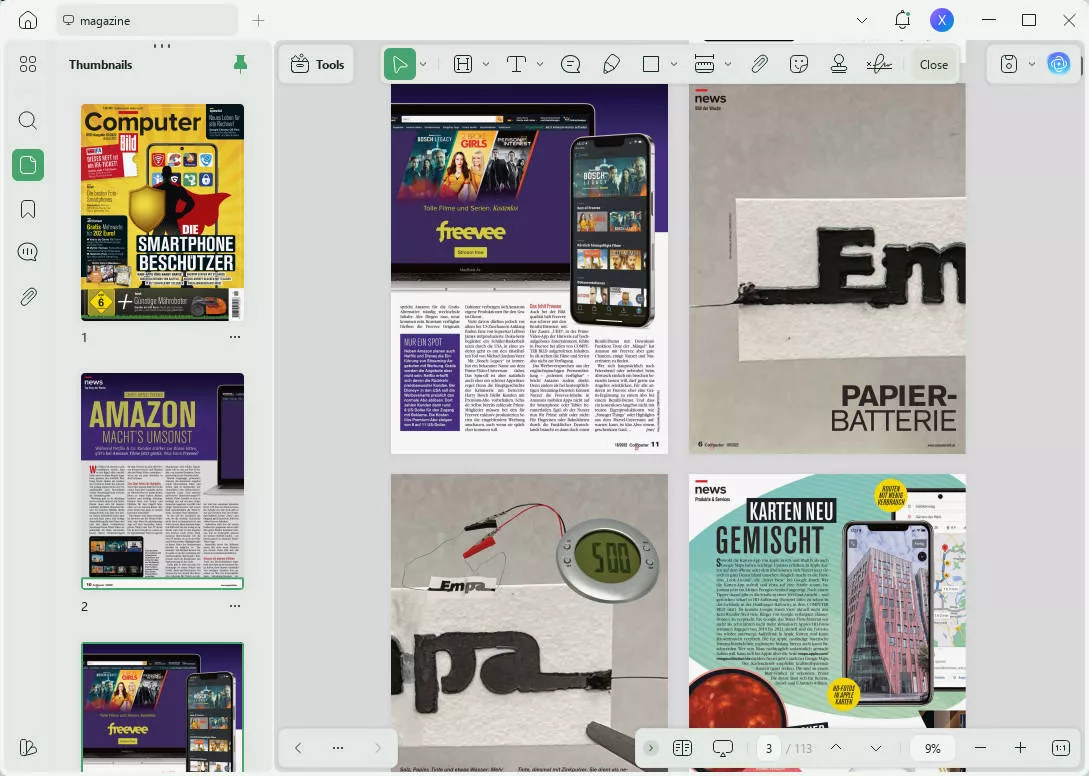
Task: Toggle the actual size 1:1 view
Action: pos(1061,748)
